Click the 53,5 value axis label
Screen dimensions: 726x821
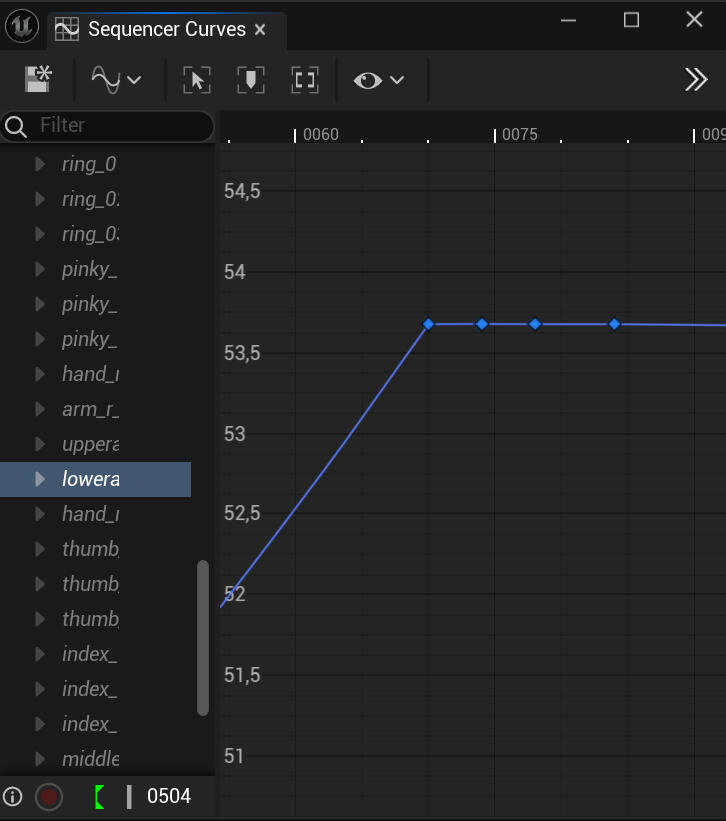click(242, 353)
